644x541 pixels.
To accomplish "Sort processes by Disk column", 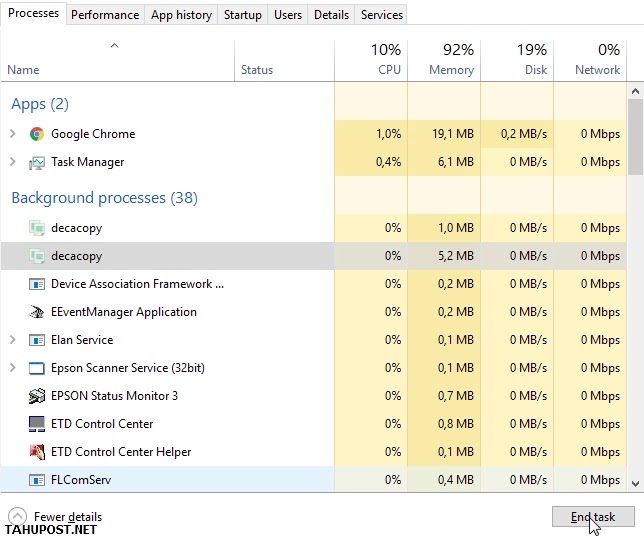I will pos(517,61).
